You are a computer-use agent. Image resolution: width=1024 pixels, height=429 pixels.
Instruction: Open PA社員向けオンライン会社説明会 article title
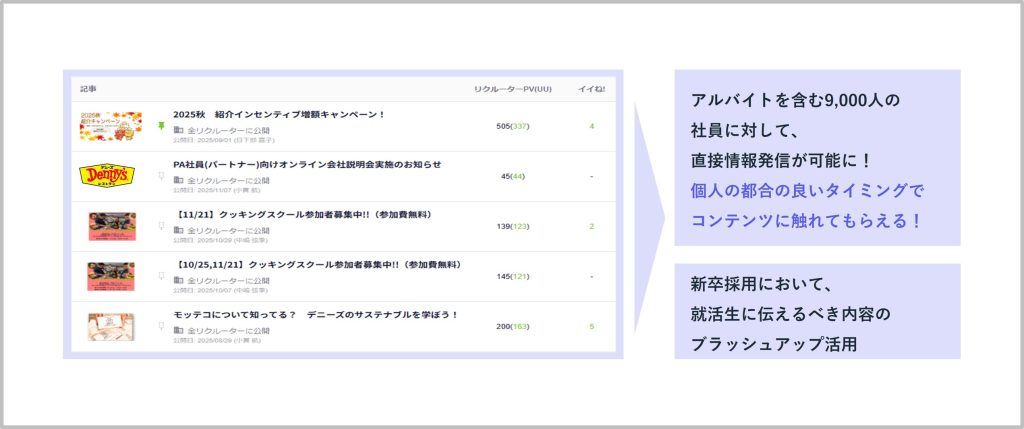[x=306, y=164]
